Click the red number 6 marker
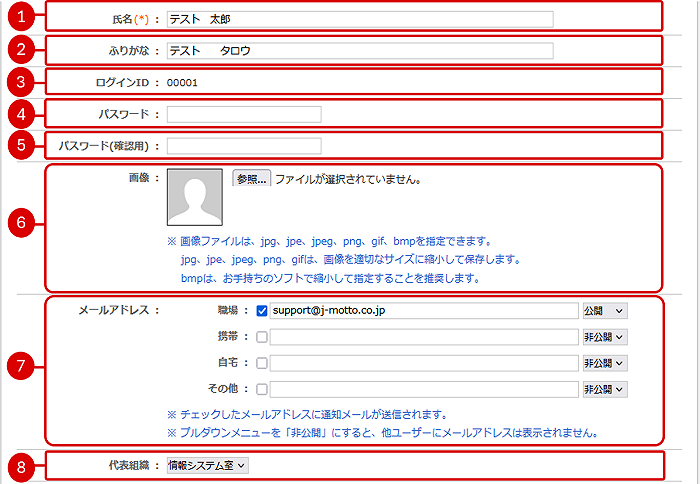 click(21, 224)
